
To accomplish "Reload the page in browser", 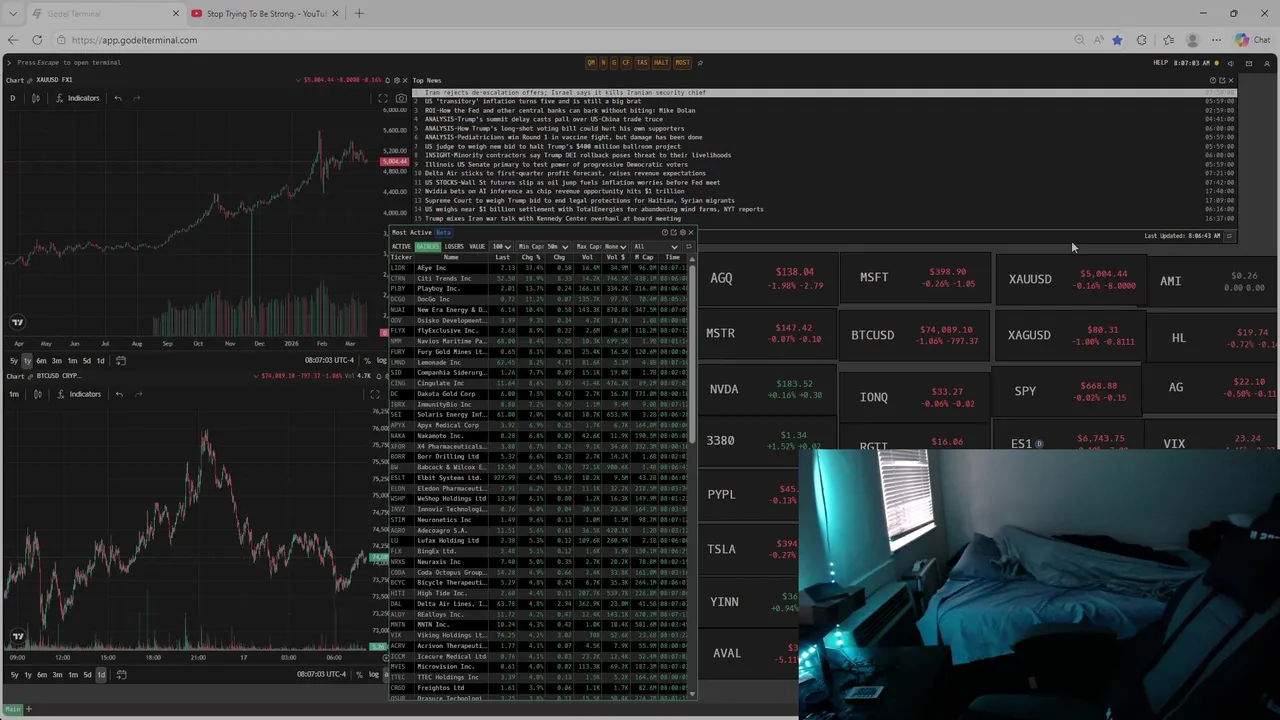I will [x=37, y=40].
